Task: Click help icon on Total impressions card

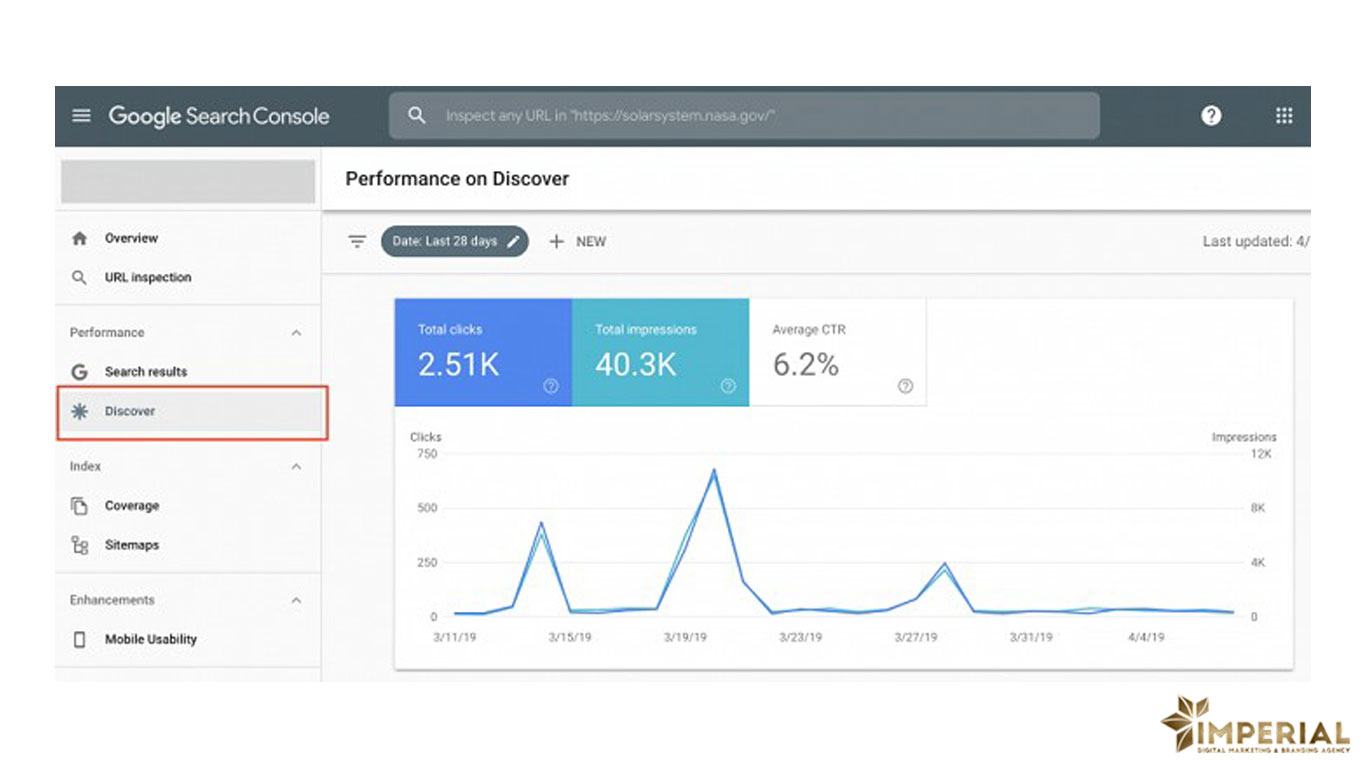Action: tap(728, 386)
